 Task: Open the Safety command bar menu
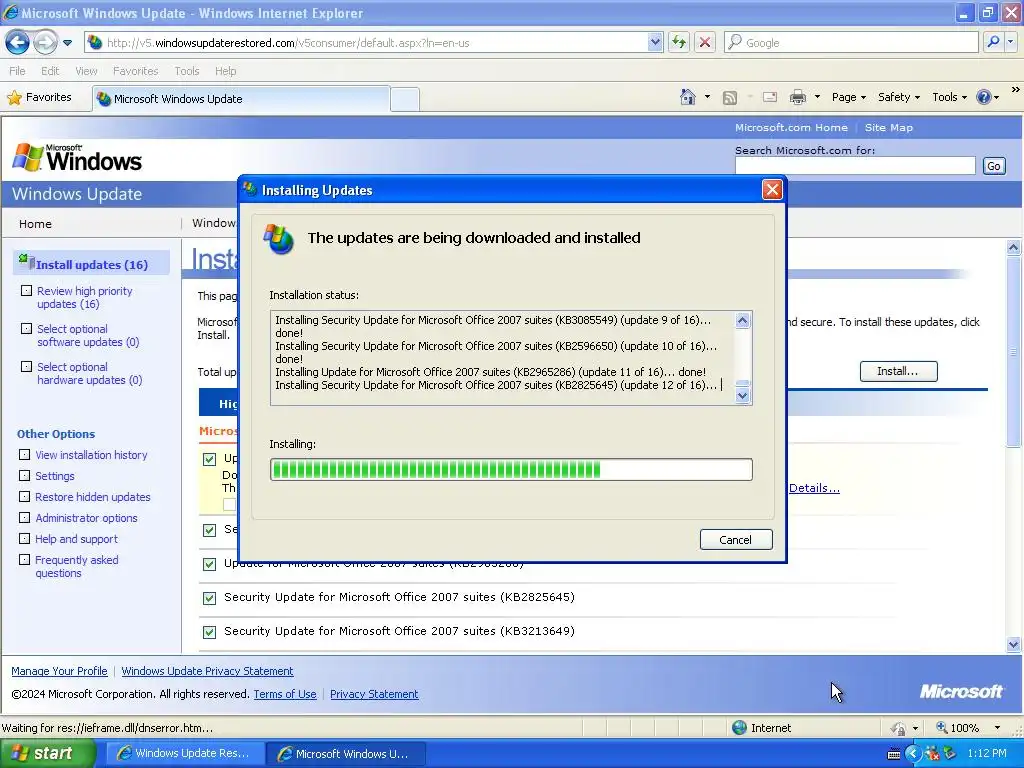(x=899, y=97)
